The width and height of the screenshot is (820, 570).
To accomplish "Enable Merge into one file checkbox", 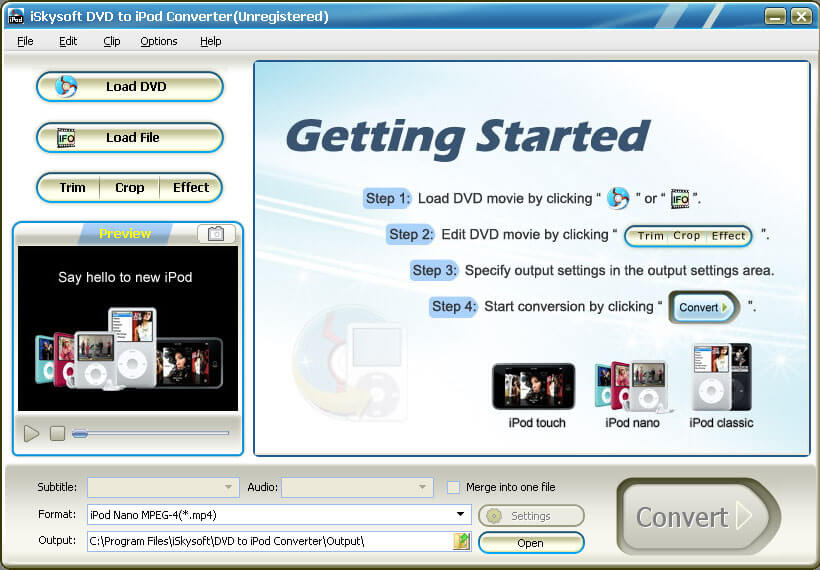I will coord(454,487).
